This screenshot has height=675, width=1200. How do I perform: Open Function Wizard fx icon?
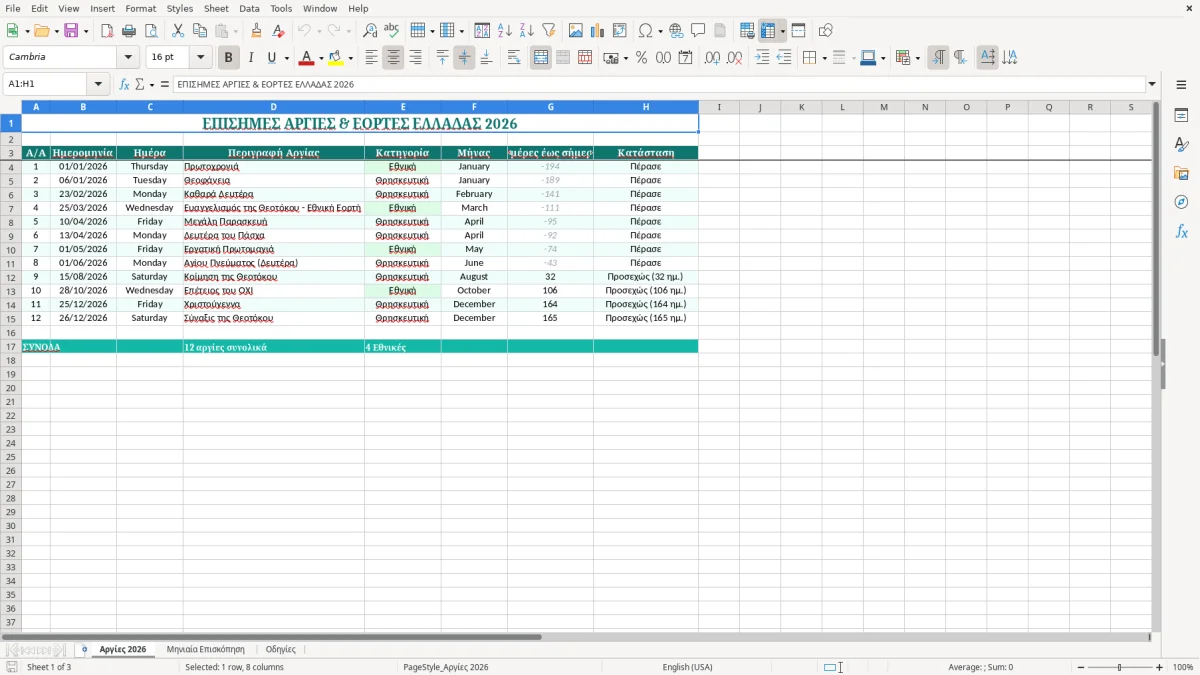(x=125, y=84)
